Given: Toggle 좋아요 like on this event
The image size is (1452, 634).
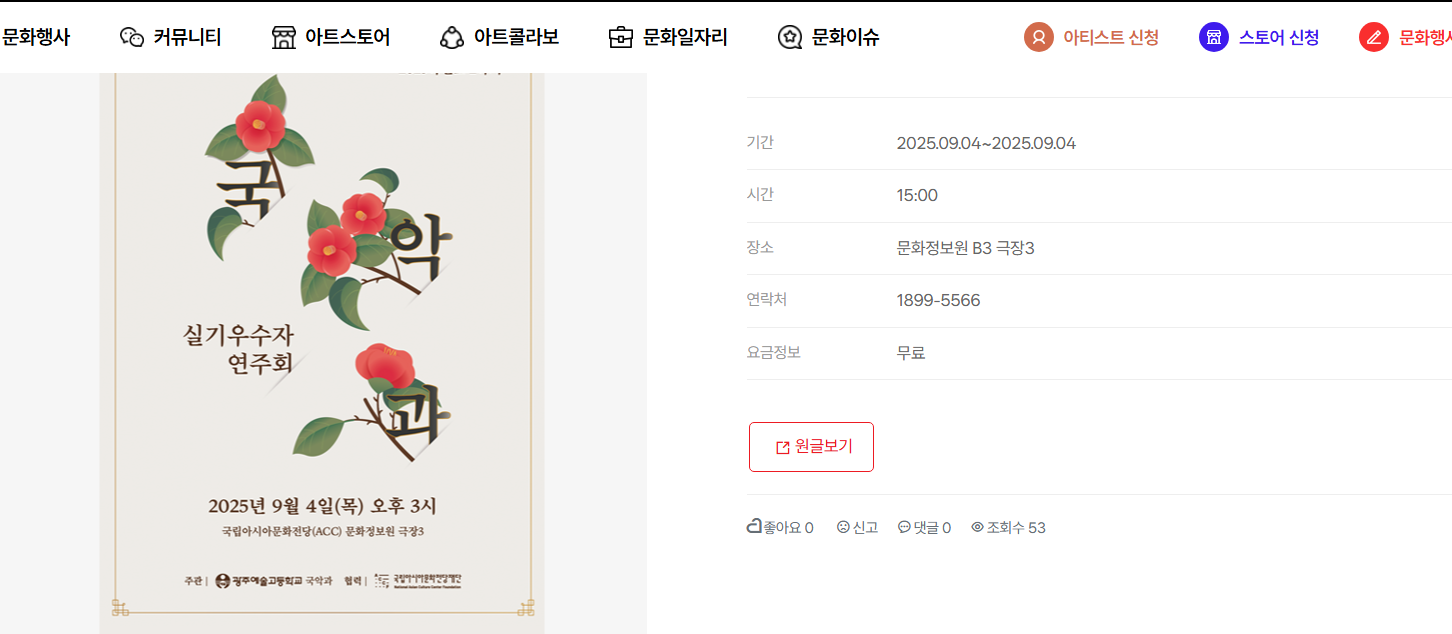Looking at the screenshot, I should [780, 527].
